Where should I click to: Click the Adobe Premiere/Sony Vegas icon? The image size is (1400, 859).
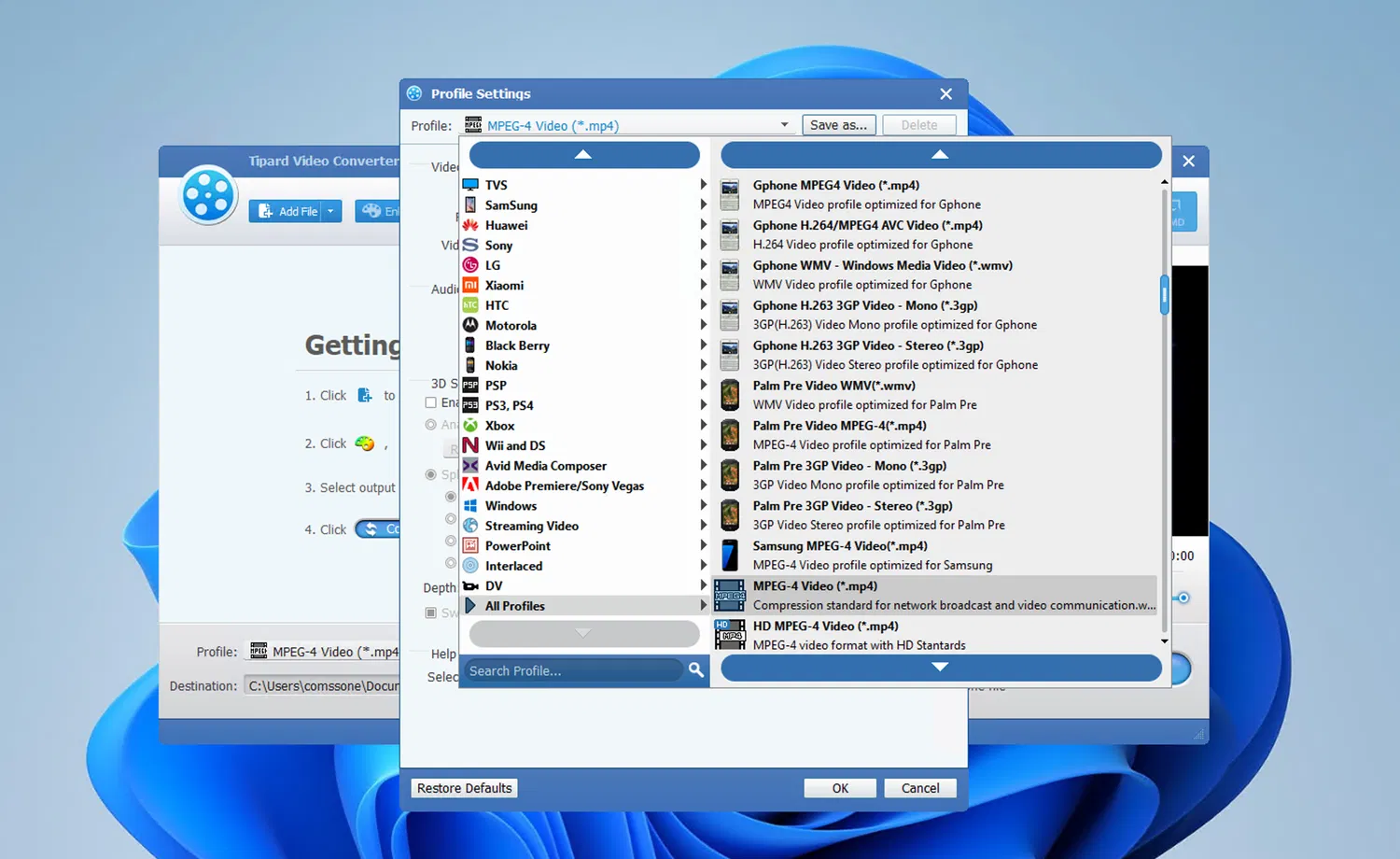470,486
